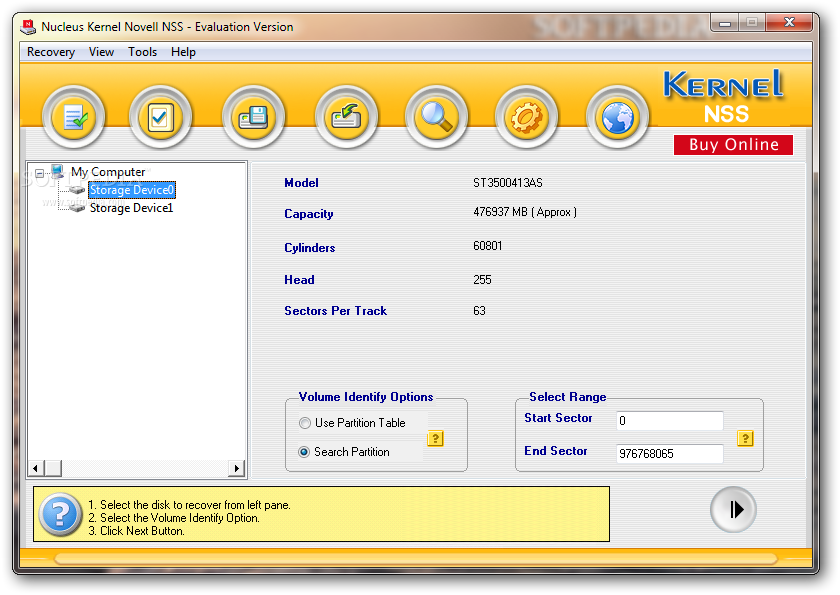Click the My Computer icon in the tree
Image resolution: width=840 pixels, height=595 pixels.
[x=58, y=171]
